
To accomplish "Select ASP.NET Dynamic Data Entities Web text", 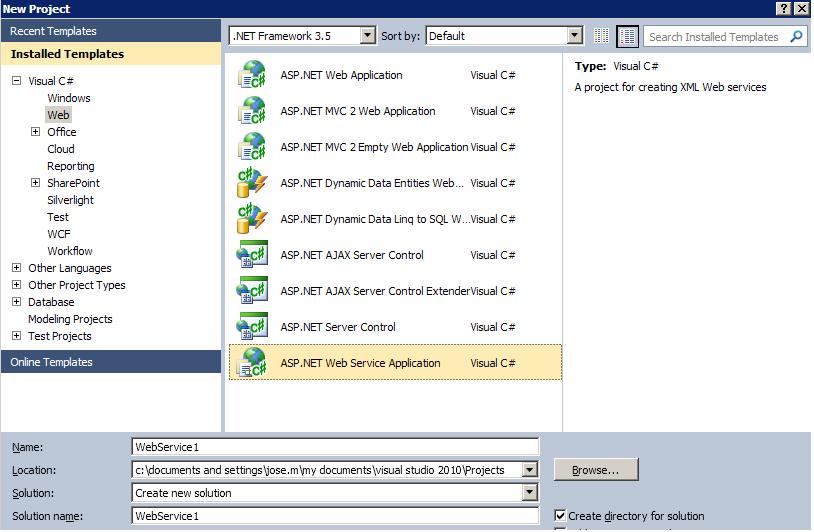I will (x=372, y=183).
